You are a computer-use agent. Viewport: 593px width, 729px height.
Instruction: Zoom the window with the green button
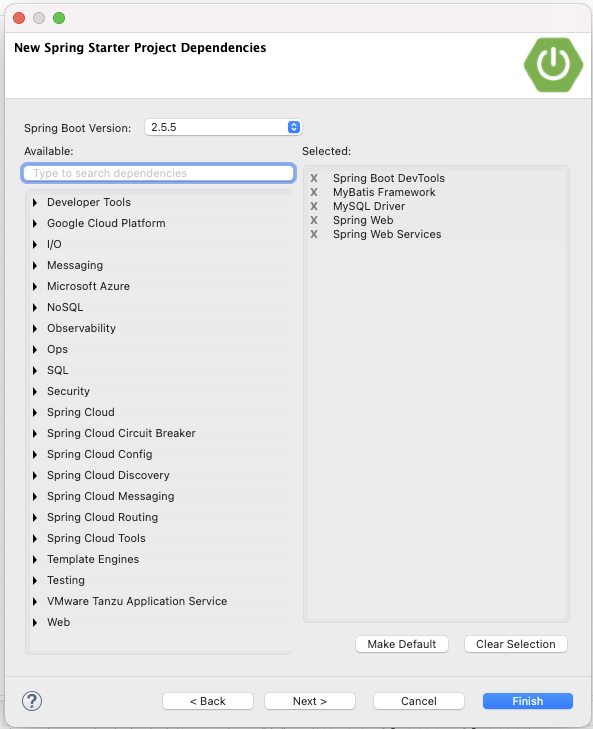point(59,18)
